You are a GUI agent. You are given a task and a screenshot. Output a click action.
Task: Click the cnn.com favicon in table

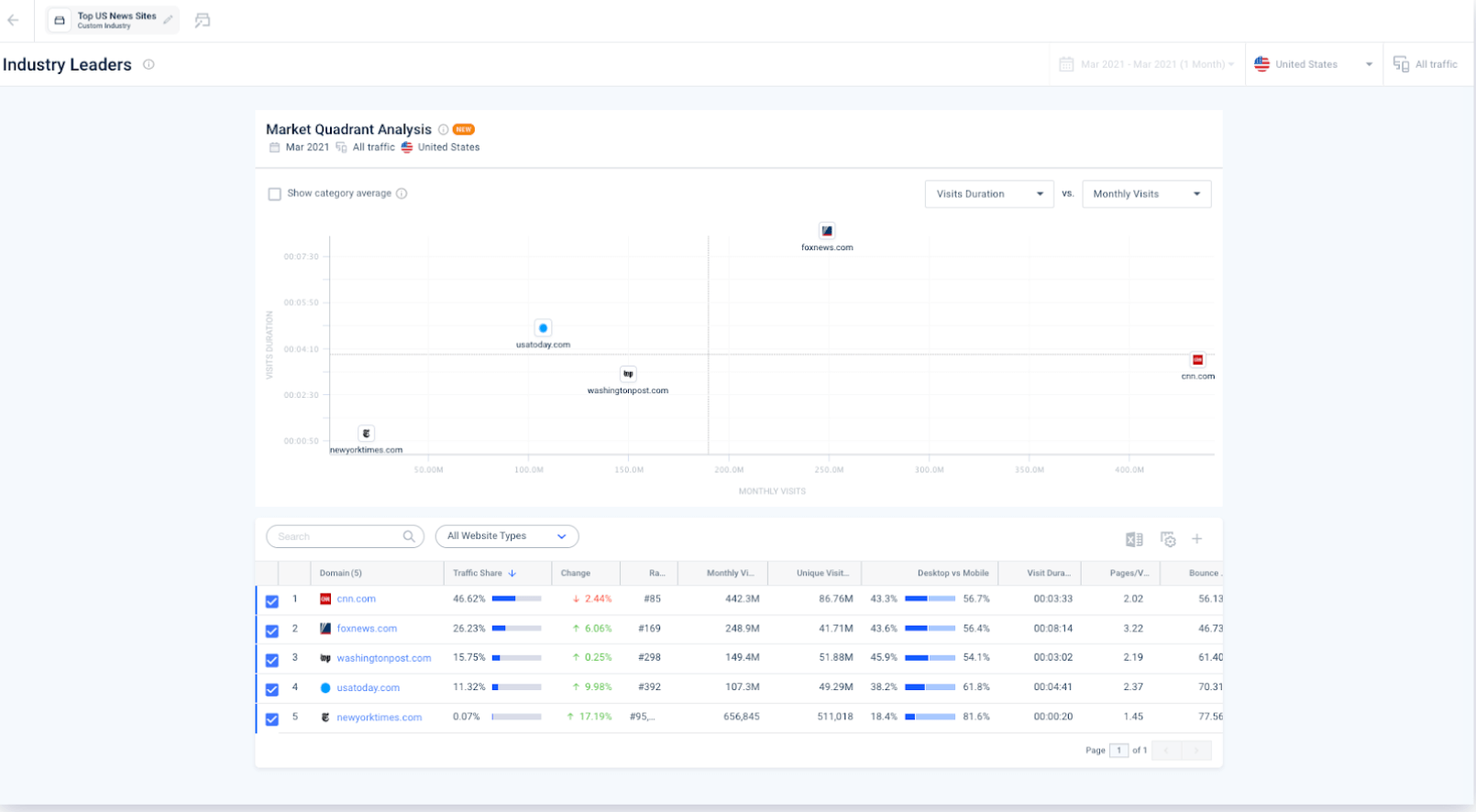(x=325, y=598)
